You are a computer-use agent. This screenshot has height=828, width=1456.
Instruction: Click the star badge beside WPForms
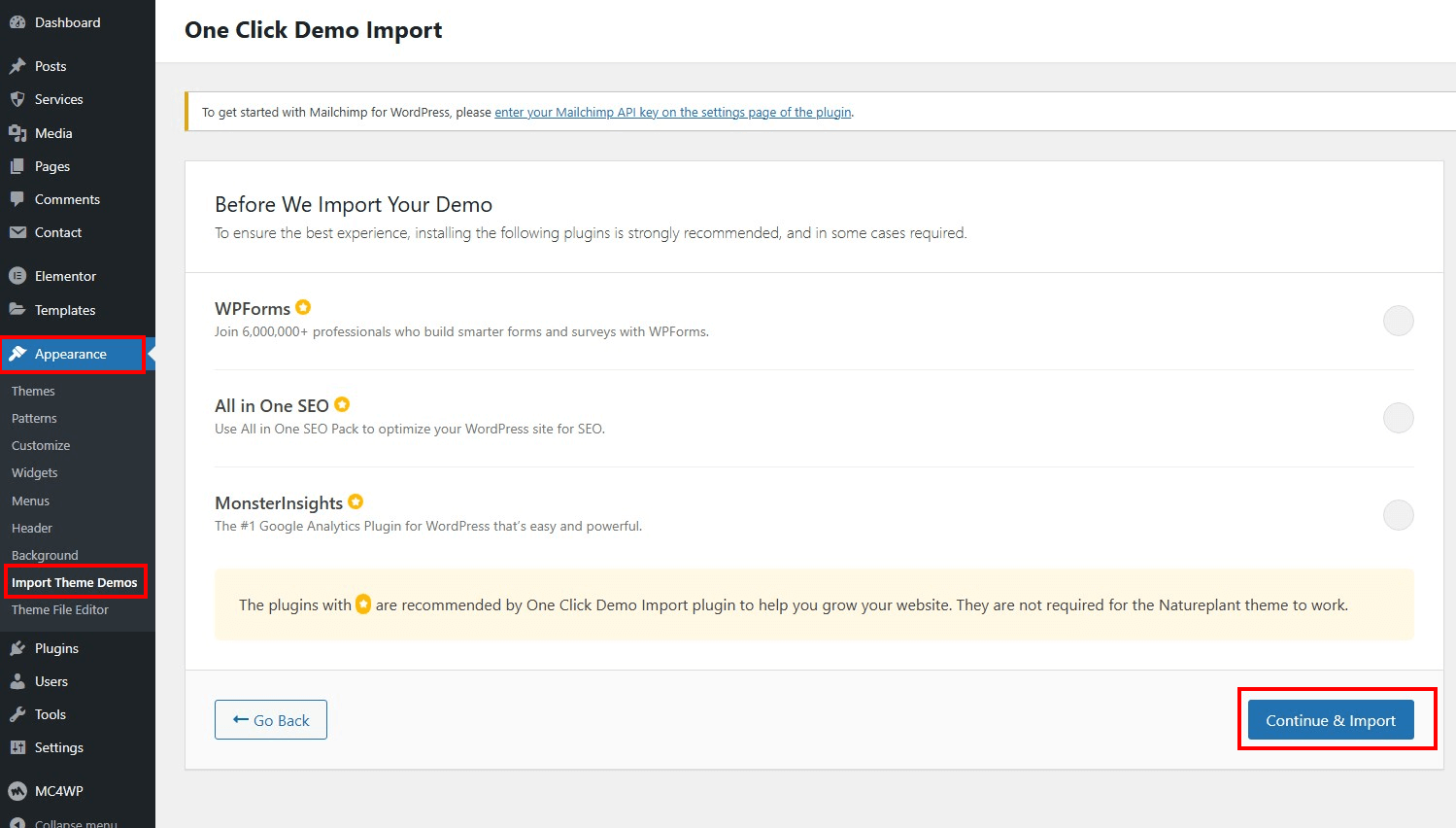(x=303, y=307)
